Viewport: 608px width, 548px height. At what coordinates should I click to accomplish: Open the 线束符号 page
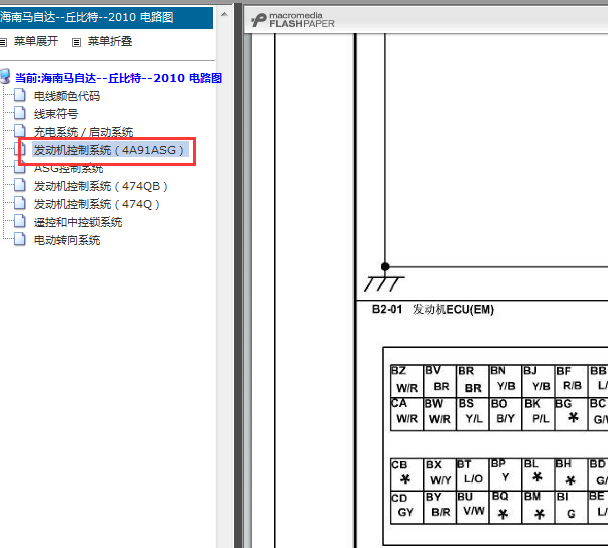(56, 114)
